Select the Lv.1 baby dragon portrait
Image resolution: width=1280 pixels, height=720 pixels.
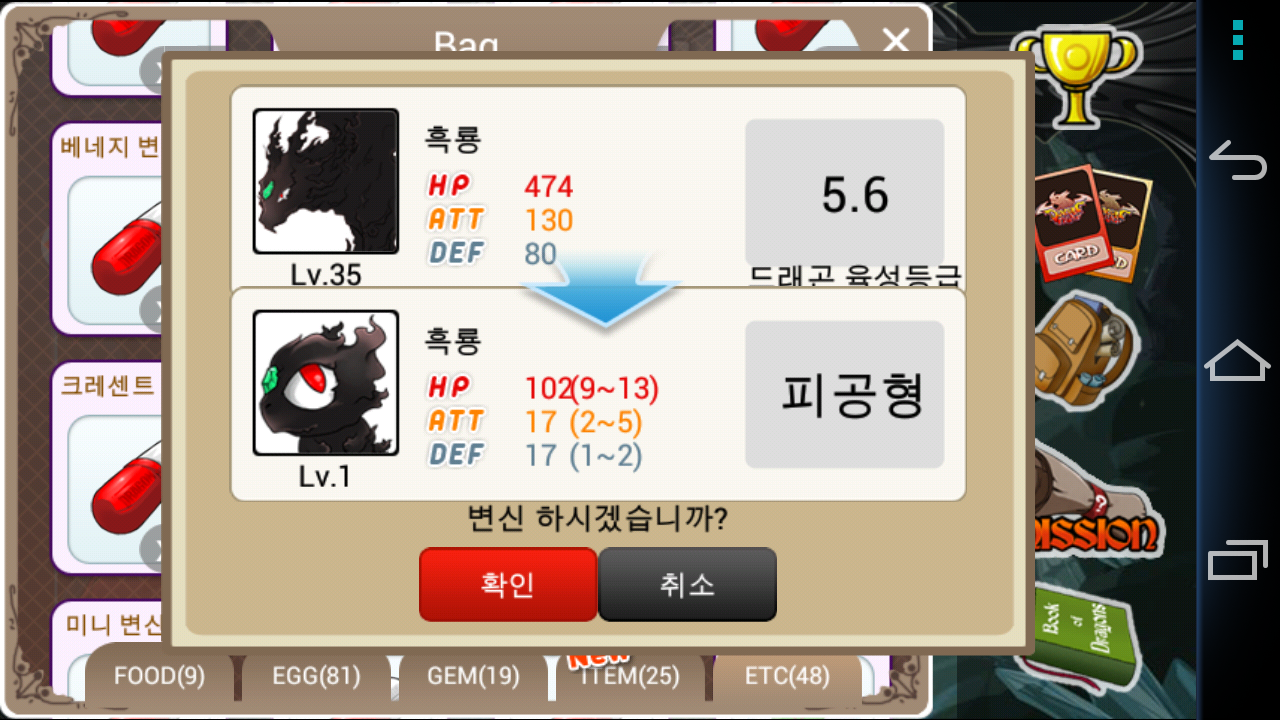(x=326, y=383)
